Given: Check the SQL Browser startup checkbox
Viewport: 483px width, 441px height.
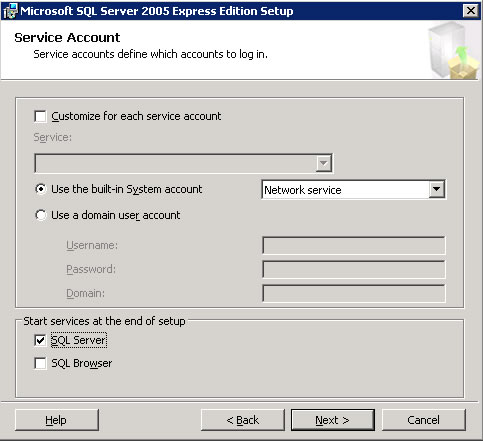Looking at the screenshot, I should (x=40, y=363).
